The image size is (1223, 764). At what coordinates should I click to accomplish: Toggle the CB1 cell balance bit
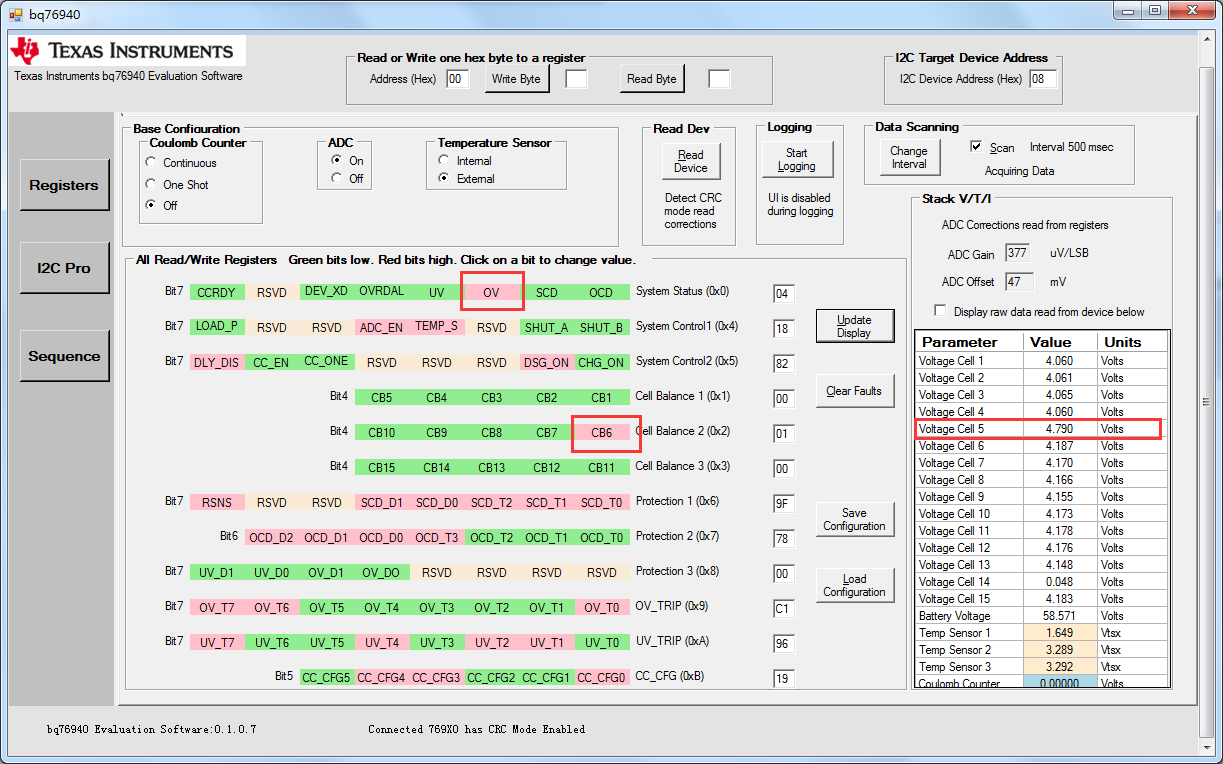(602, 397)
